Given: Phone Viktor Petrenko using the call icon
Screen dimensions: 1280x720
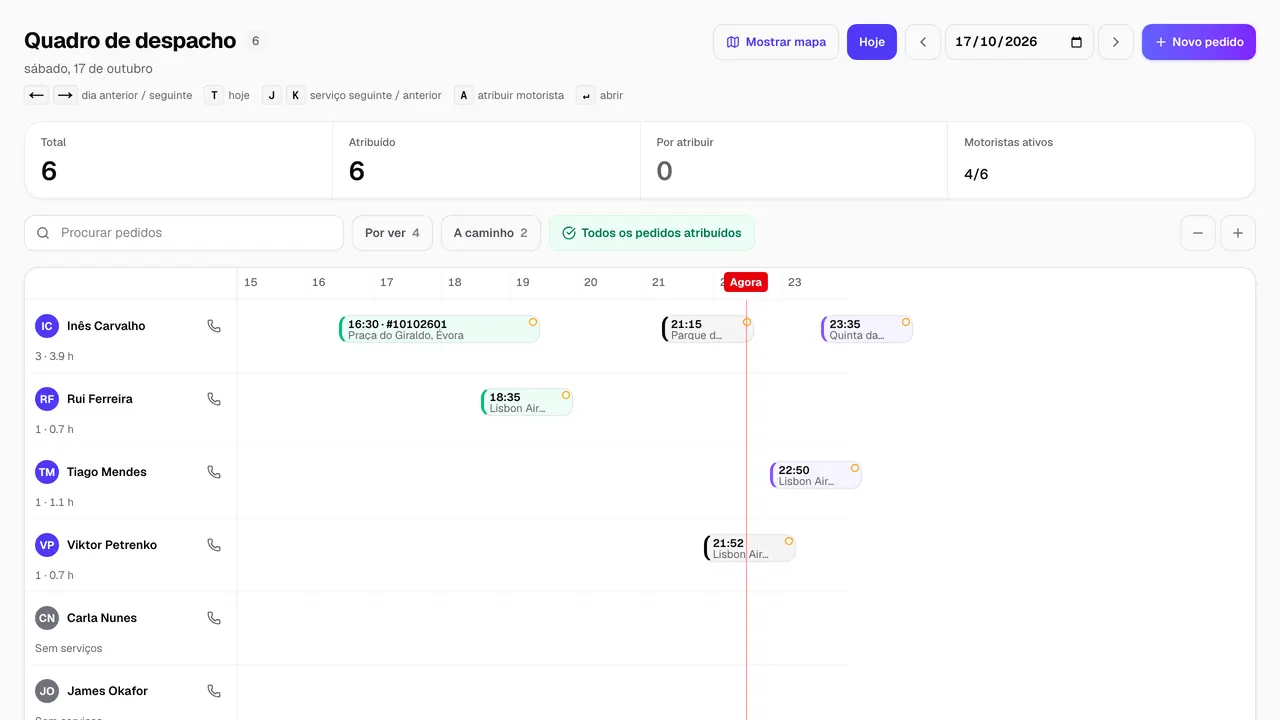Looking at the screenshot, I should pos(214,545).
